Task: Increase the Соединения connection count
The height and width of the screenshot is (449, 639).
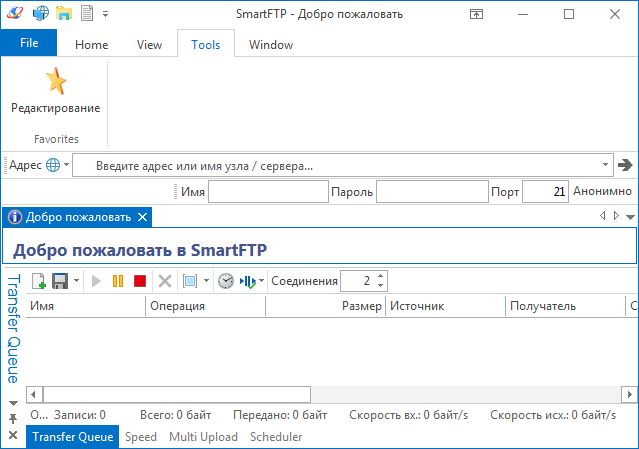Action: tap(381, 276)
